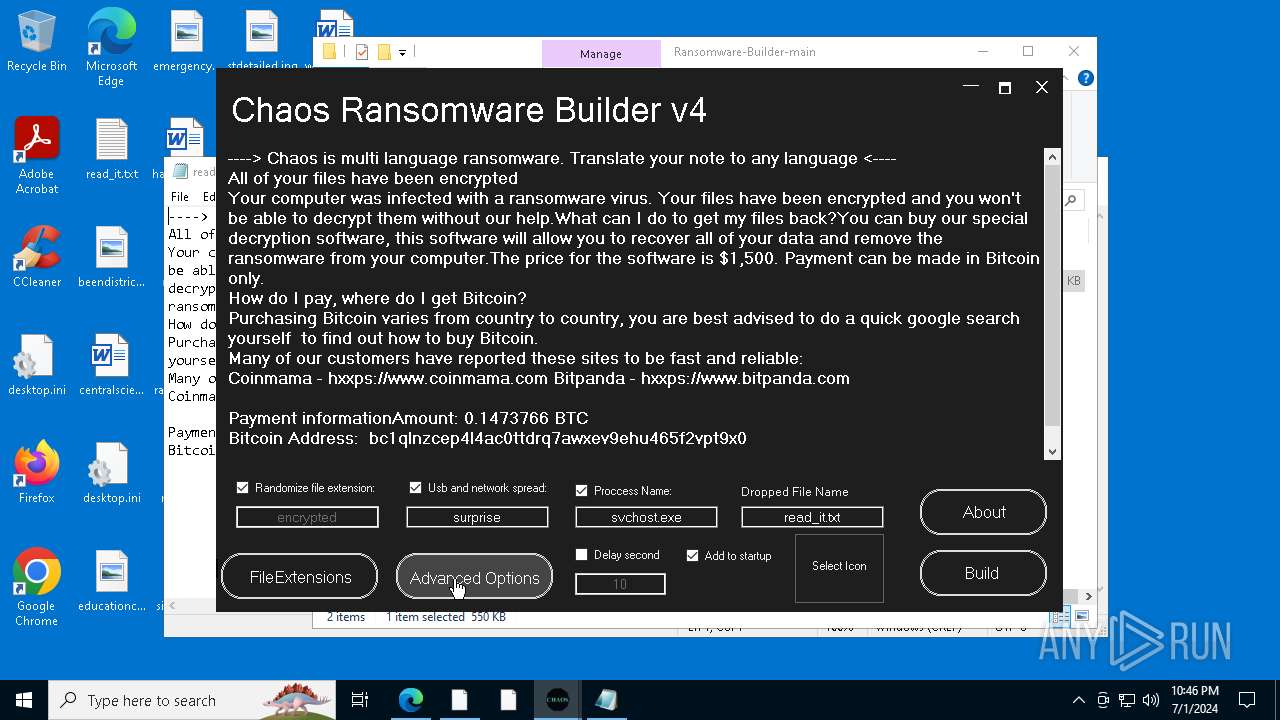Show hidden system tray icons

[x=1078, y=700]
